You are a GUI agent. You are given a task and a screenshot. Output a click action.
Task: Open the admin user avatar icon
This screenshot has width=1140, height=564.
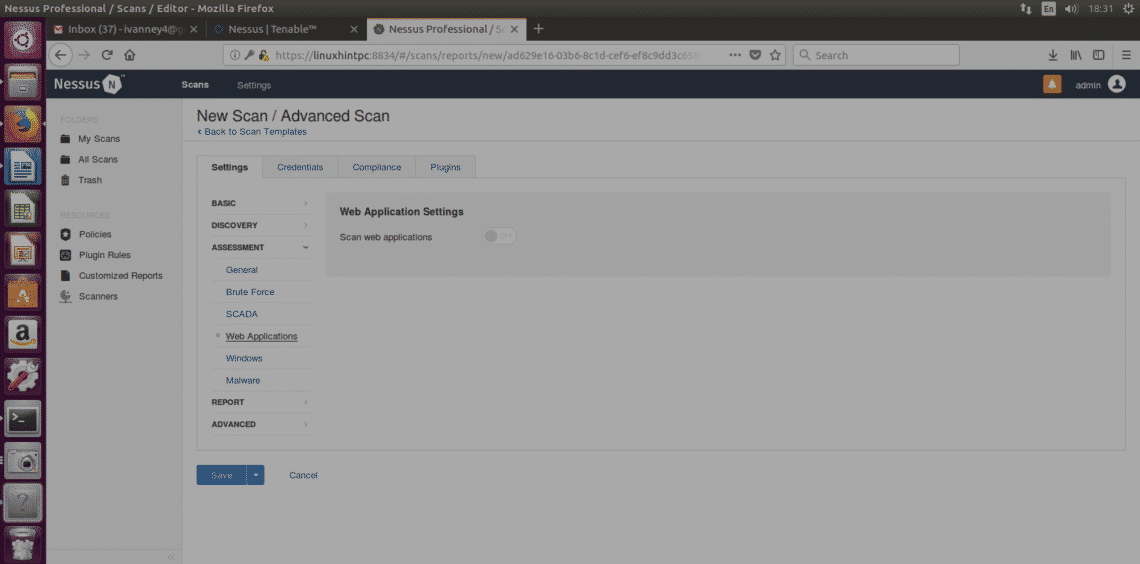(1117, 84)
